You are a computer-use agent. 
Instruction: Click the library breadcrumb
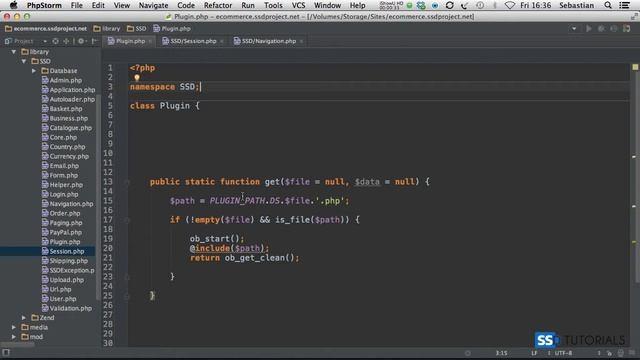click(107, 29)
